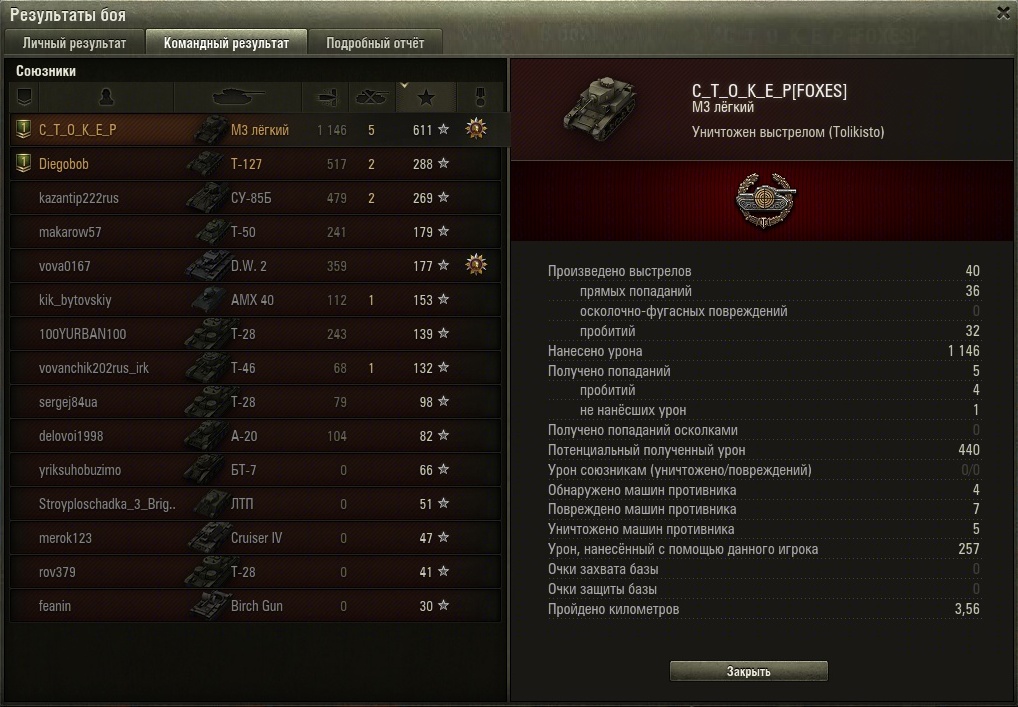Sort by damage dealt gun icon
This screenshot has width=1018, height=707.
click(325, 97)
